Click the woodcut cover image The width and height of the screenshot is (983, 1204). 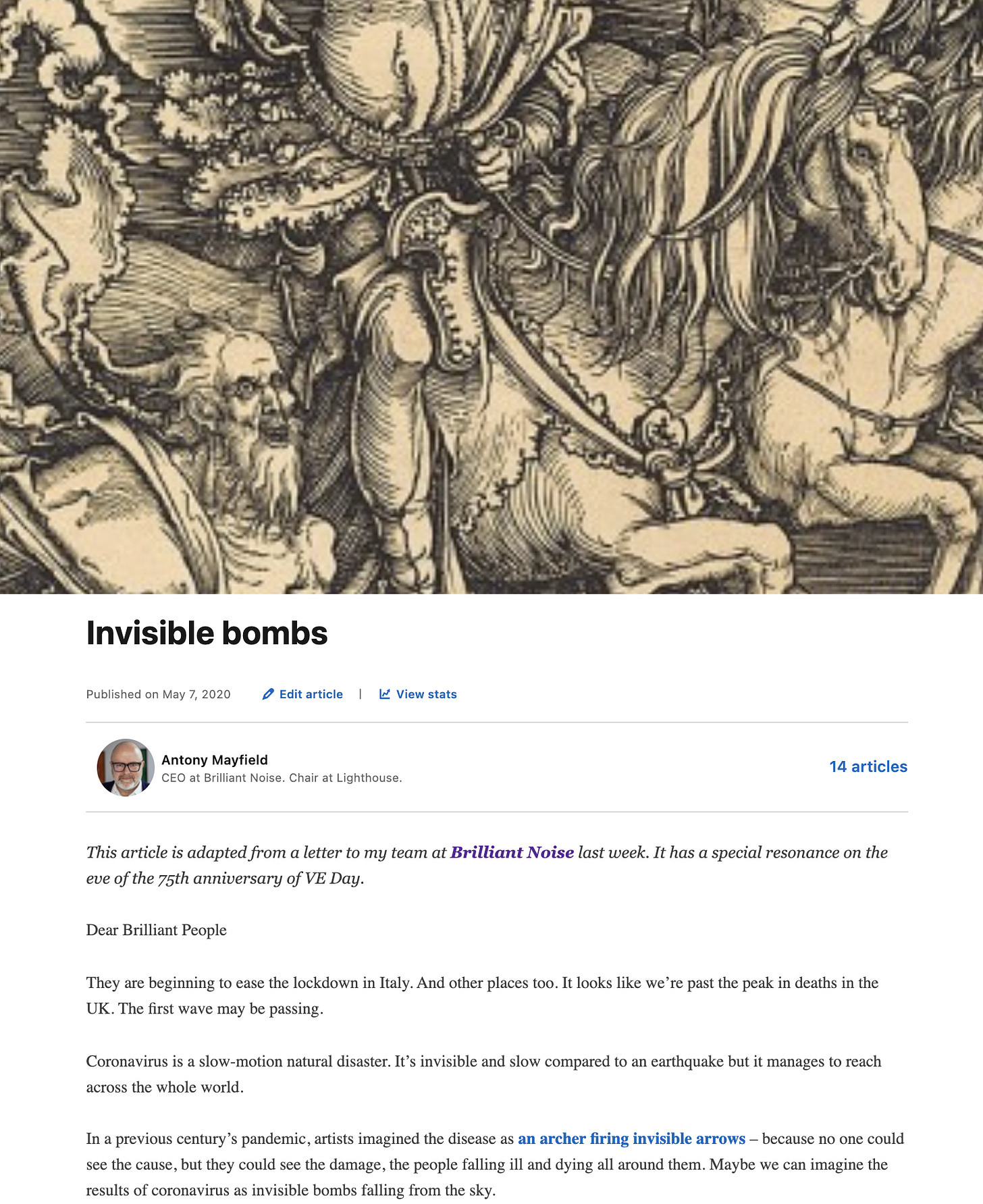coord(492,297)
